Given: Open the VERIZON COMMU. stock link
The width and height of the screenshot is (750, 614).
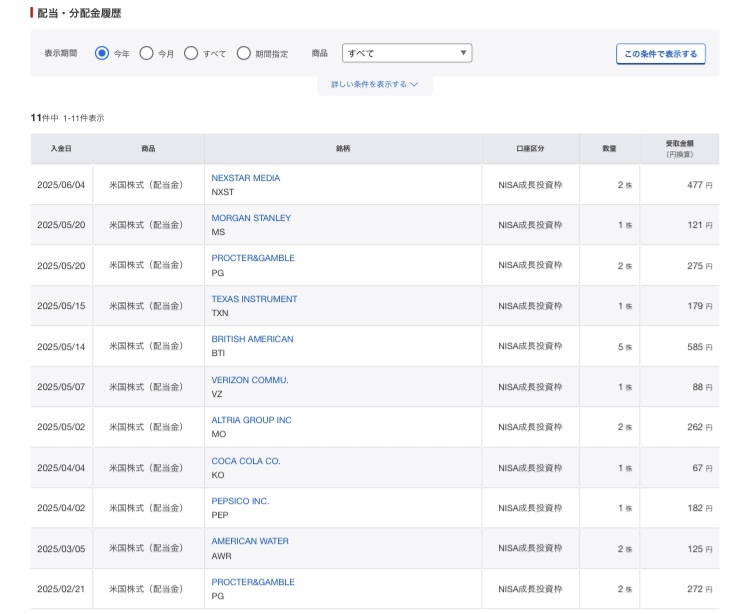Looking at the screenshot, I should [250, 380].
